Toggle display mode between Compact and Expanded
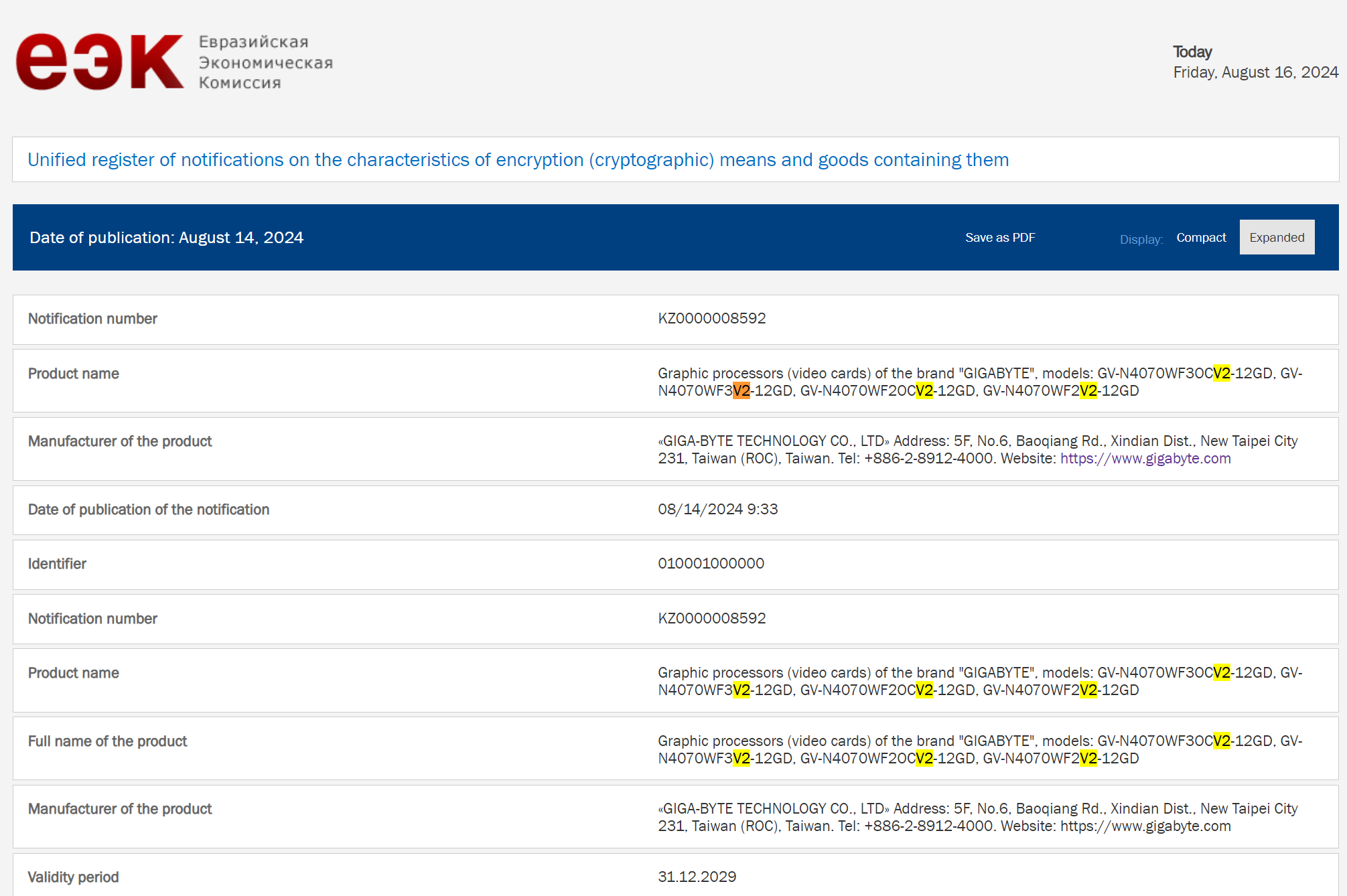 1200,237
